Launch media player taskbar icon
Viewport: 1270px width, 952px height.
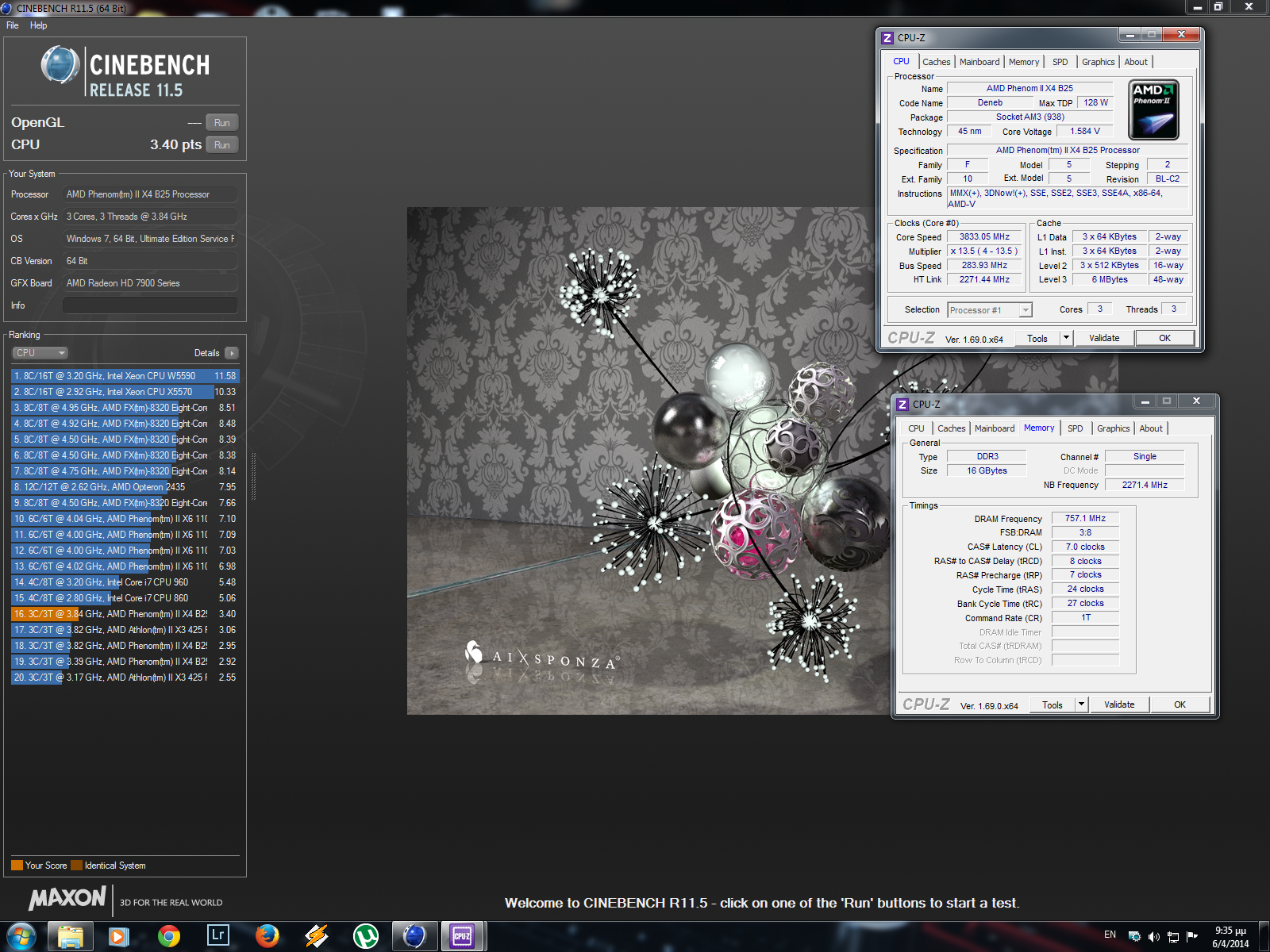pyautogui.click(x=118, y=936)
